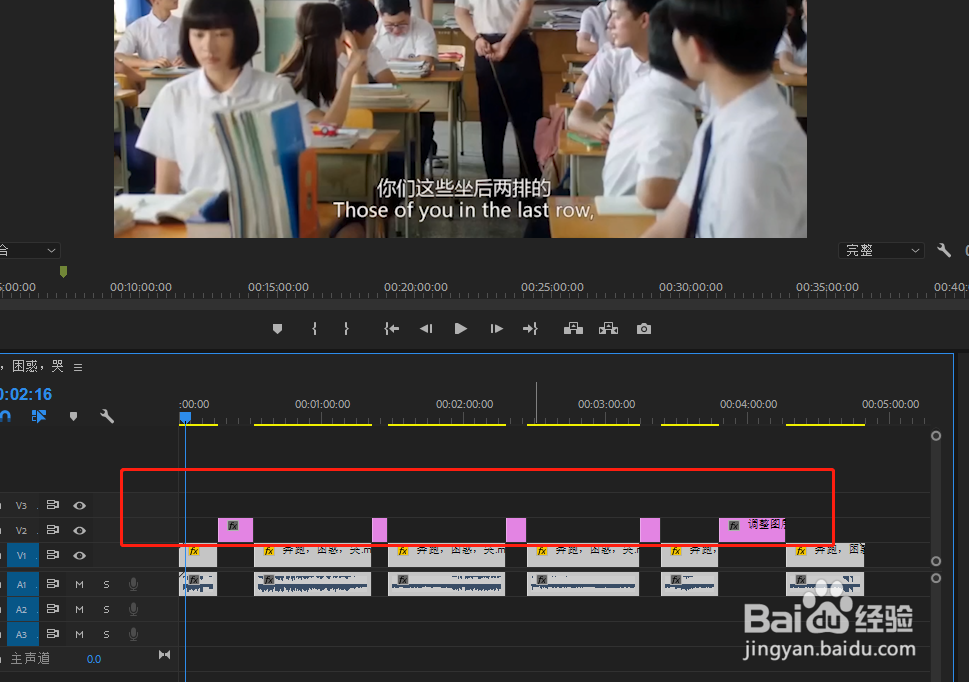Add marker in program monitor transport
Screen dimensions: 969x682
pos(277,329)
